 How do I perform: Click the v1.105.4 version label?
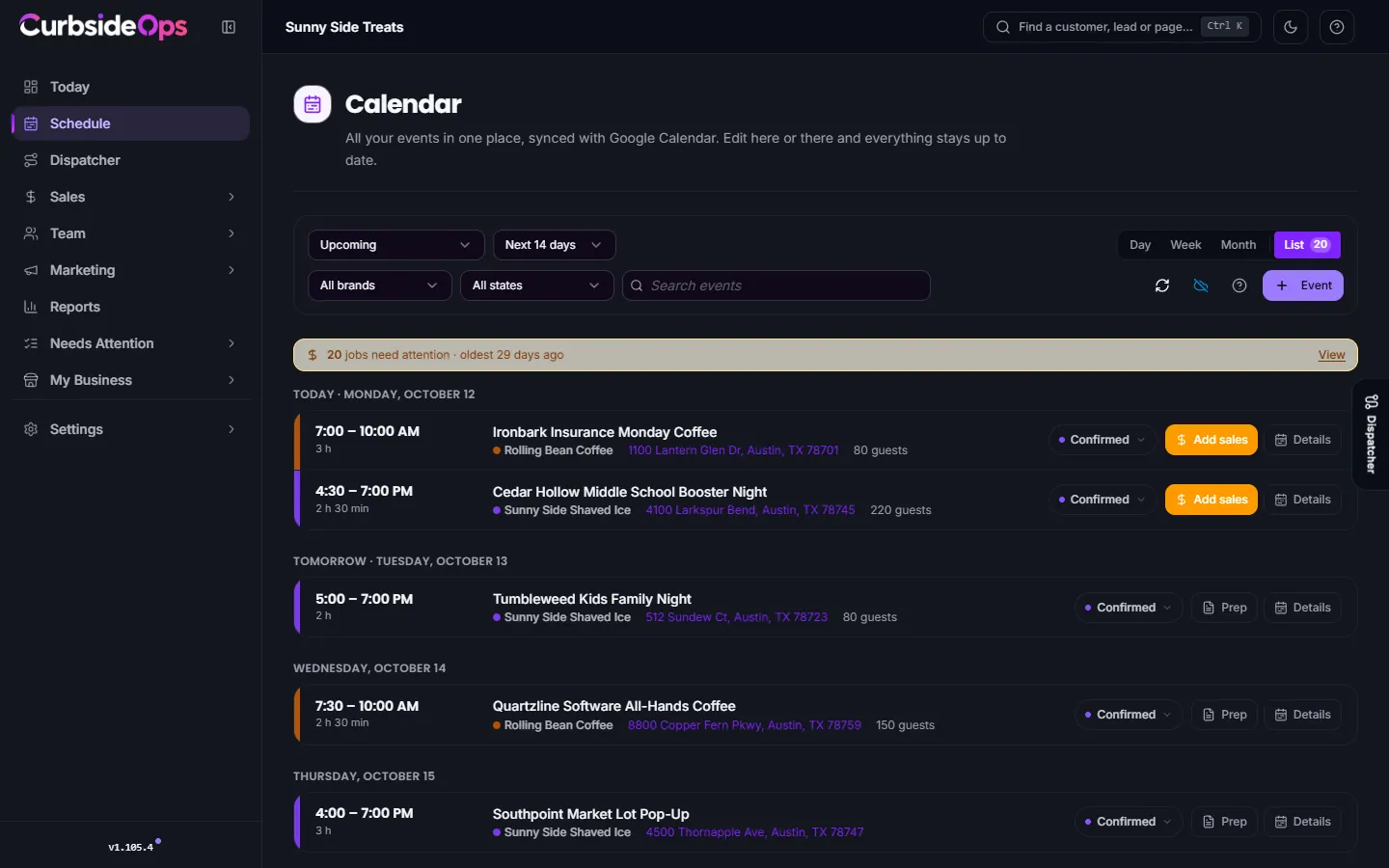click(130, 848)
